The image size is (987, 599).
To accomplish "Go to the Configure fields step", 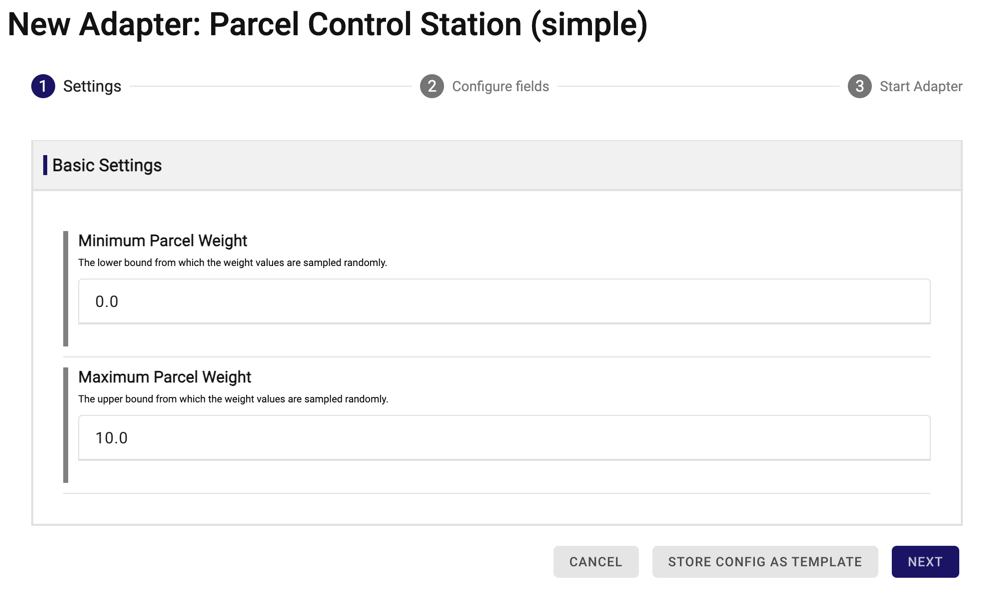I will point(500,86).
